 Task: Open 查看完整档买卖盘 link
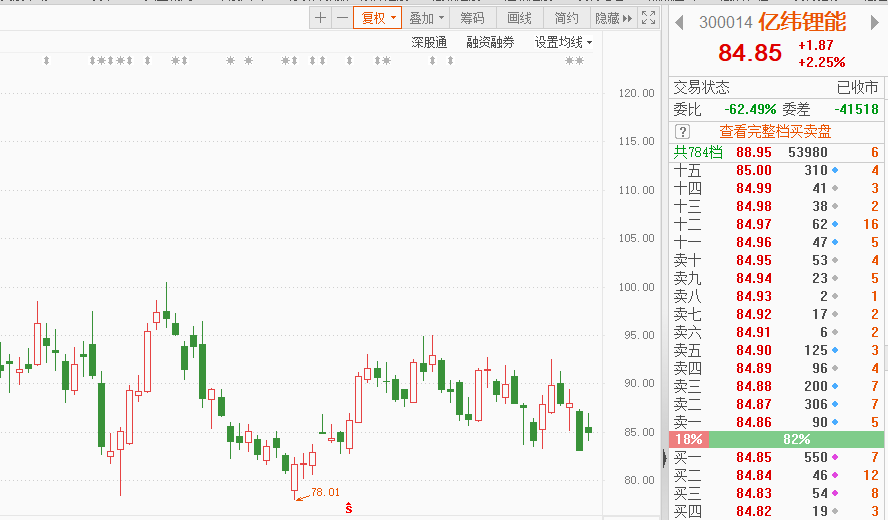point(775,132)
